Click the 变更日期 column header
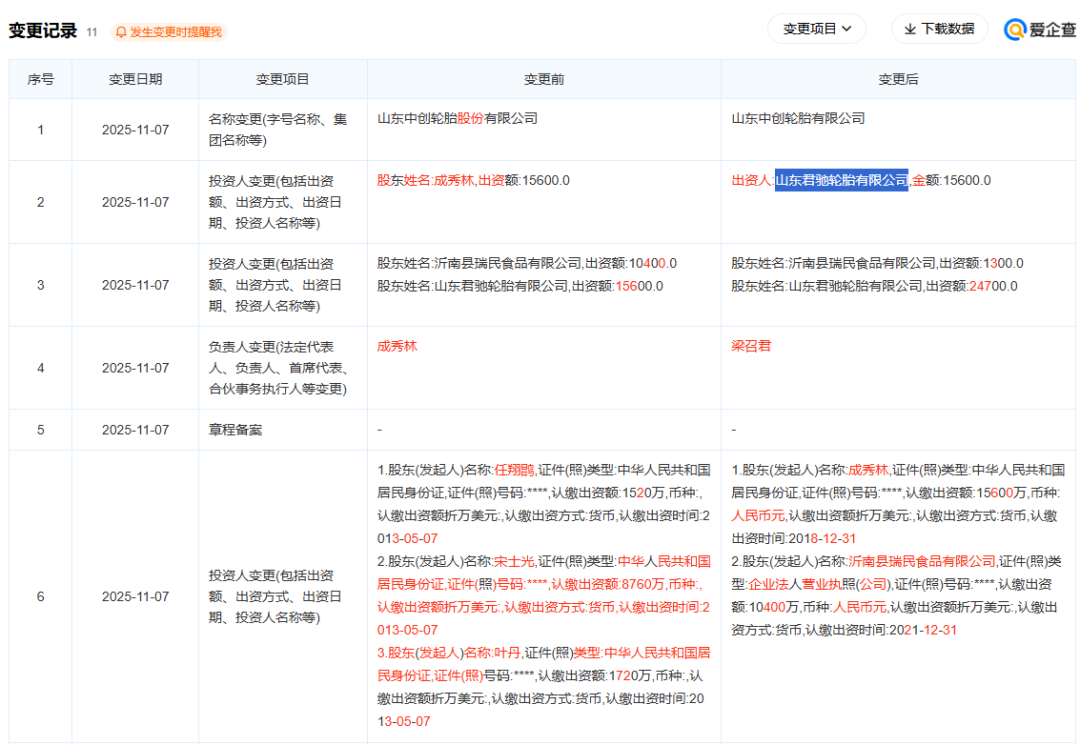 (135, 79)
